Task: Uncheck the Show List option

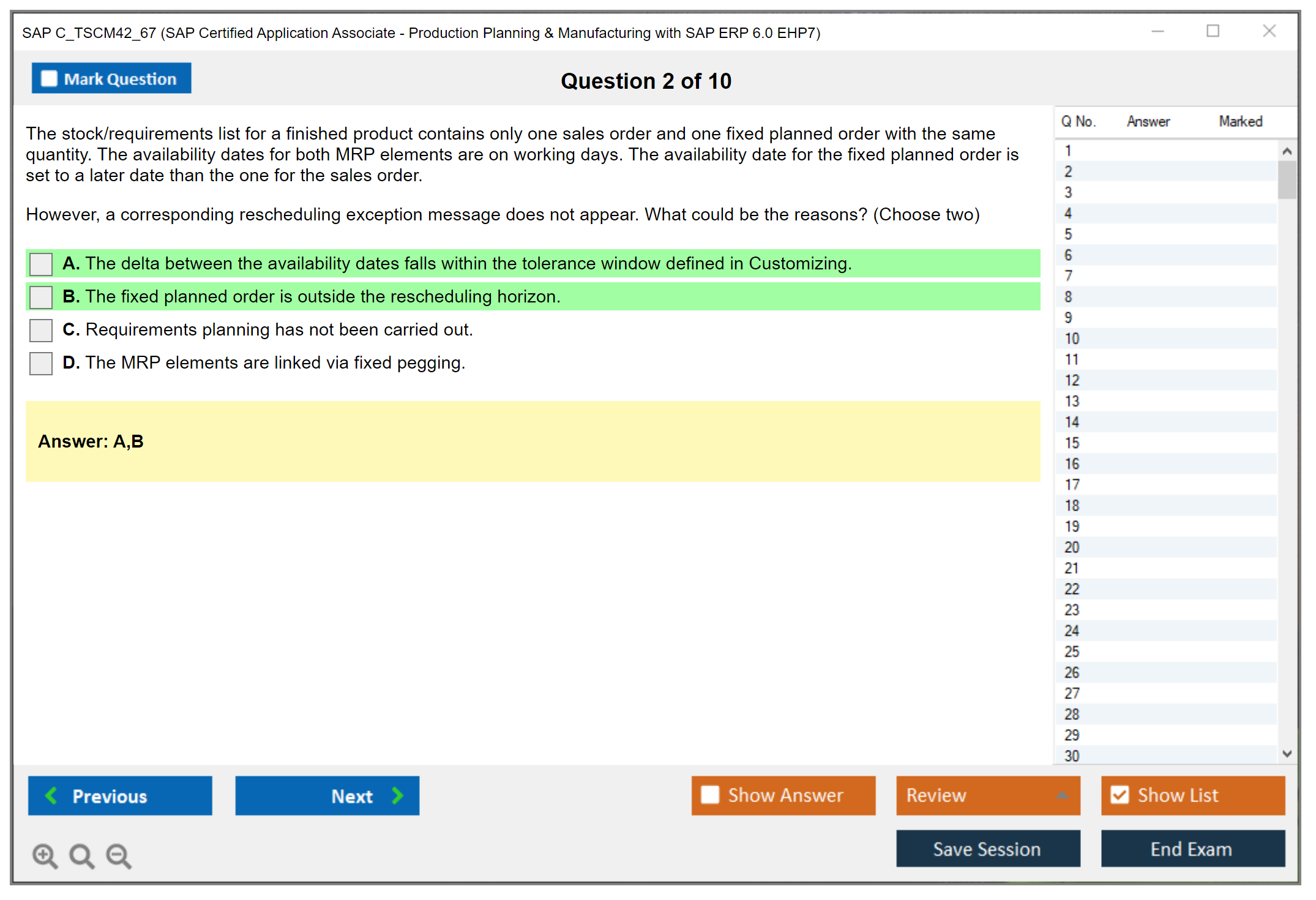Action: pos(1120,795)
